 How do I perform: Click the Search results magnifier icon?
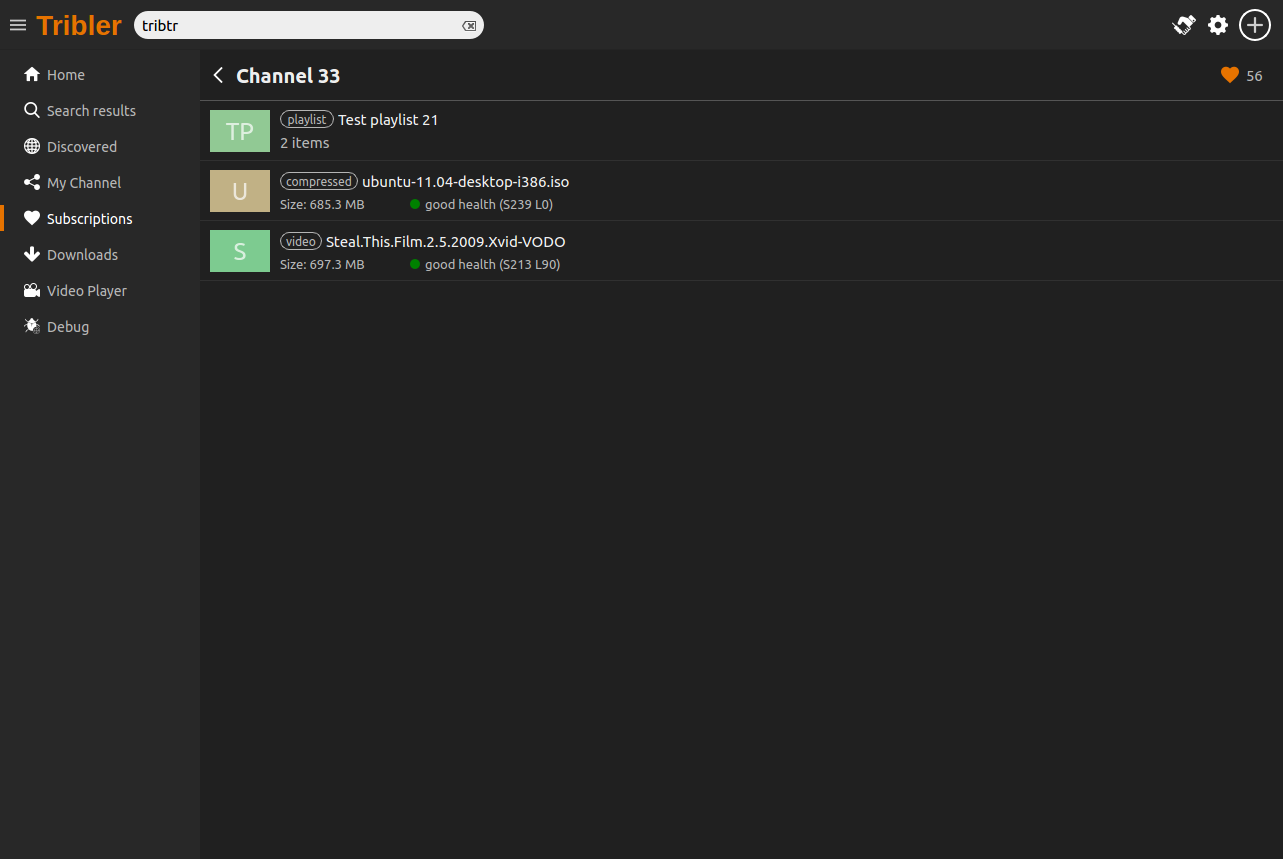pyautogui.click(x=32, y=111)
